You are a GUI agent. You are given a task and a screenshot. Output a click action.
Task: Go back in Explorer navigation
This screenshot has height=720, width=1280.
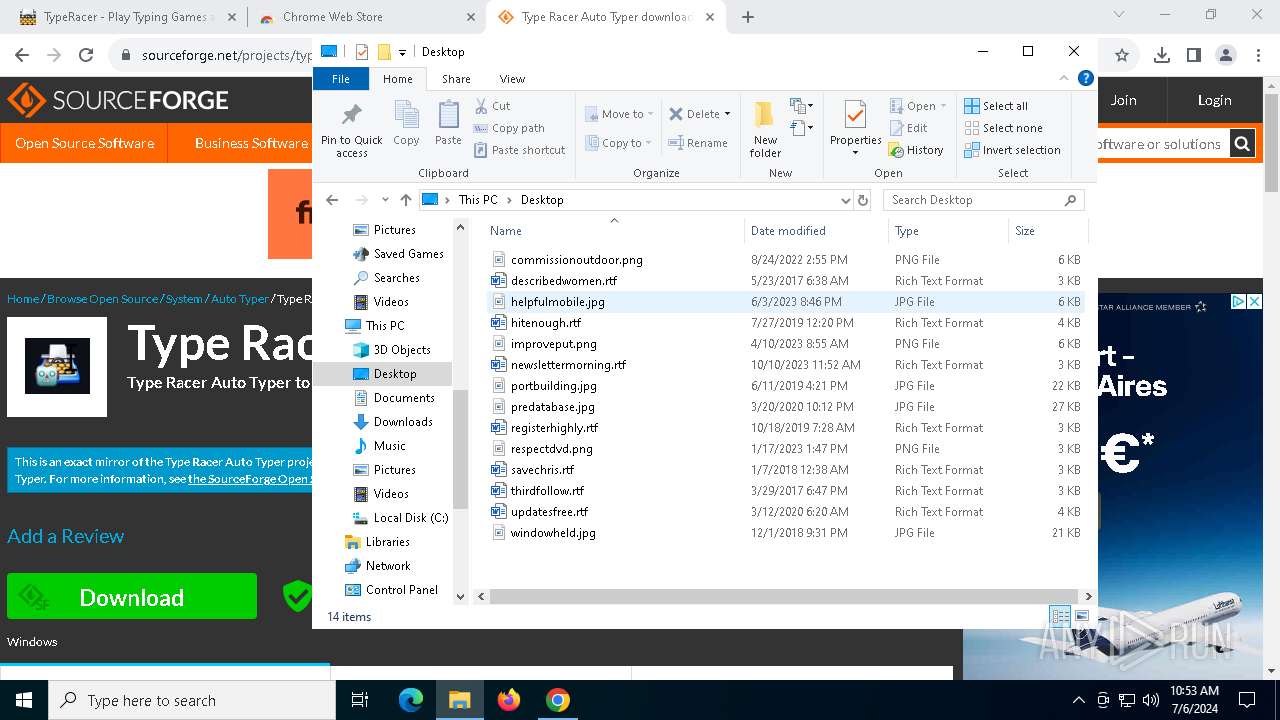(x=332, y=200)
